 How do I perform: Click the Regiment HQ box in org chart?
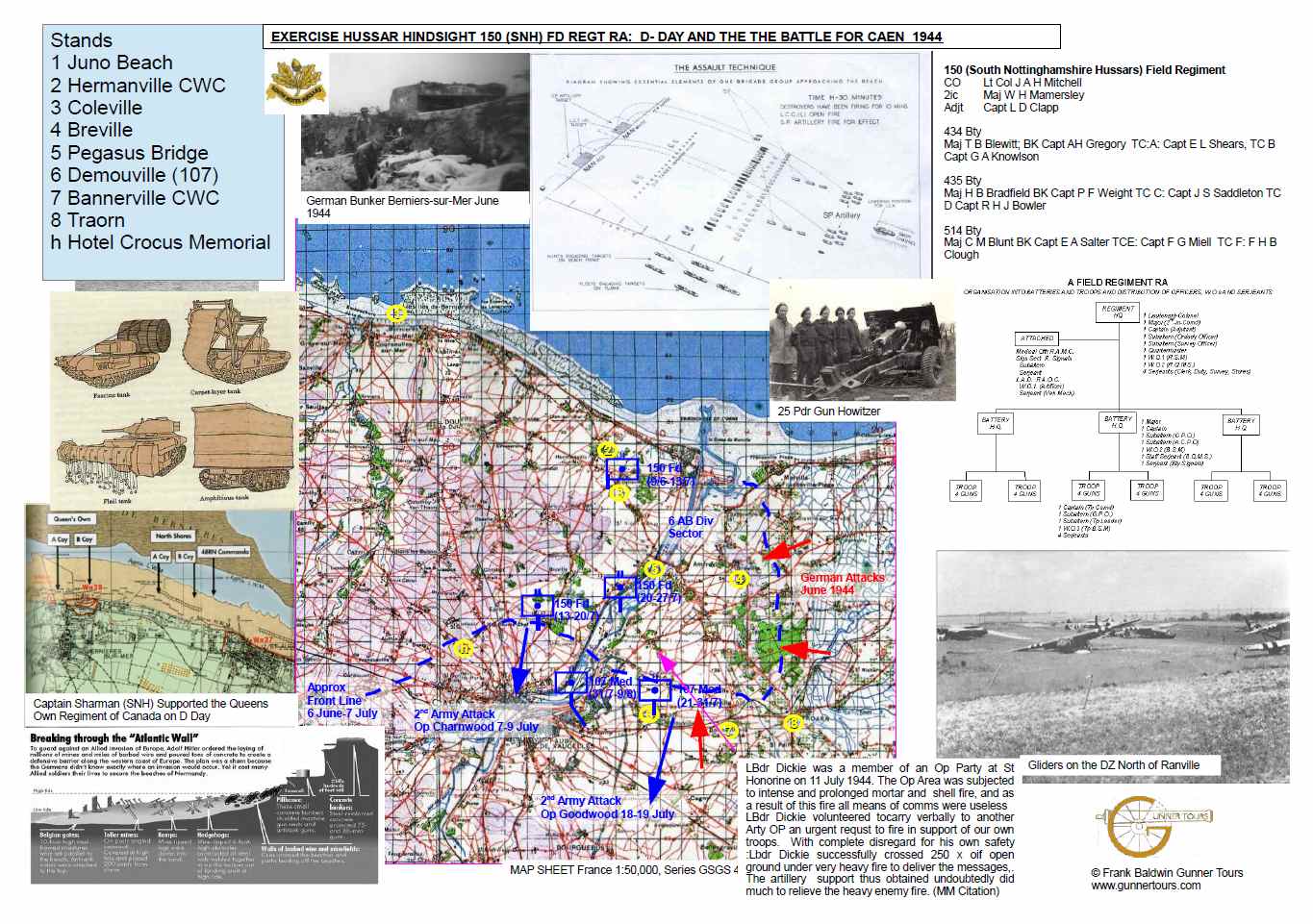pyautogui.click(x=1118, y=312)
